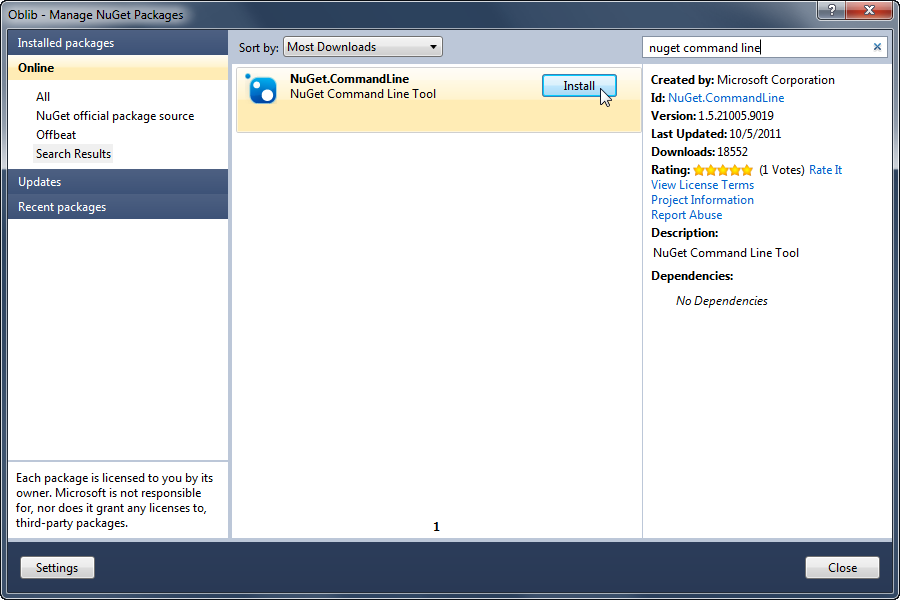
Task: Open the Settings button
Action: click(x=57, y=568)
